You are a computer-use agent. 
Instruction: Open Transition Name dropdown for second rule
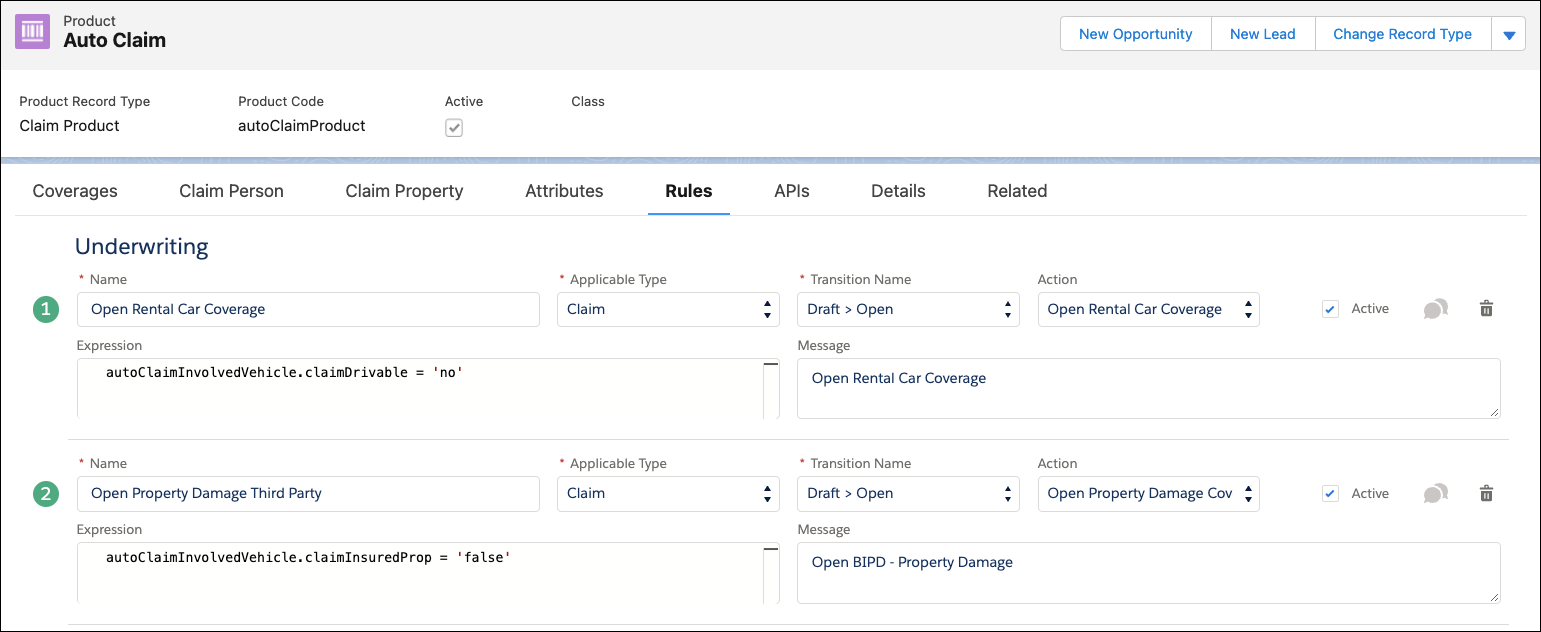tap(908, 493)
